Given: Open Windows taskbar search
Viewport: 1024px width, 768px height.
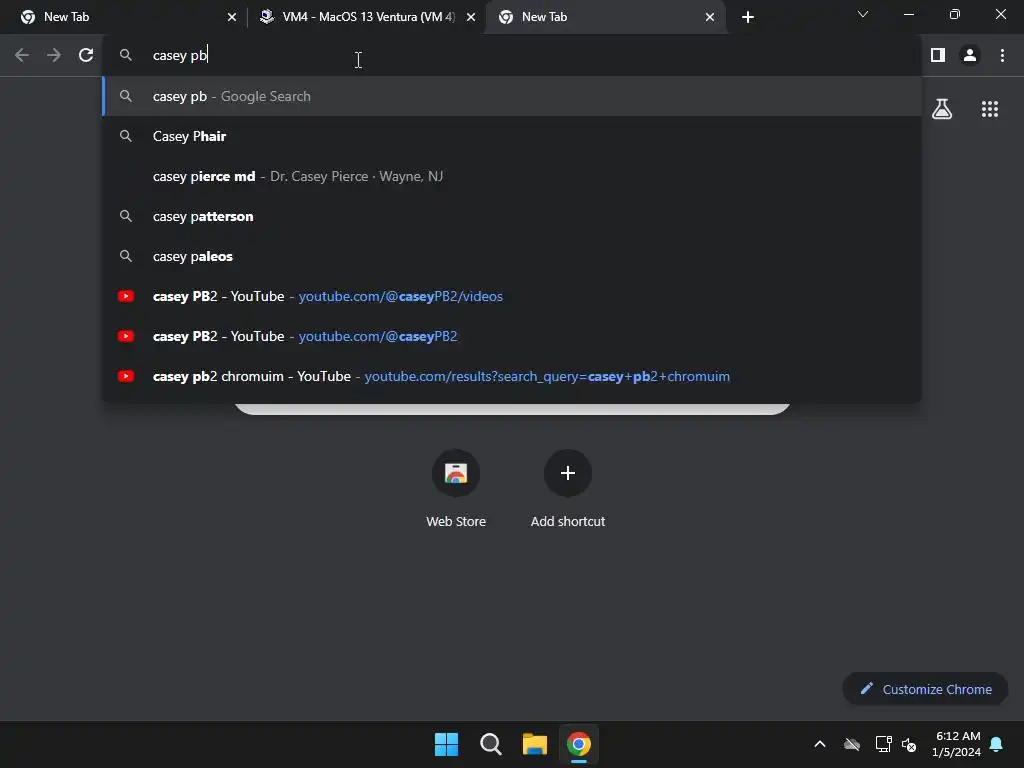Looking at the screenshot, I should 490,744.
